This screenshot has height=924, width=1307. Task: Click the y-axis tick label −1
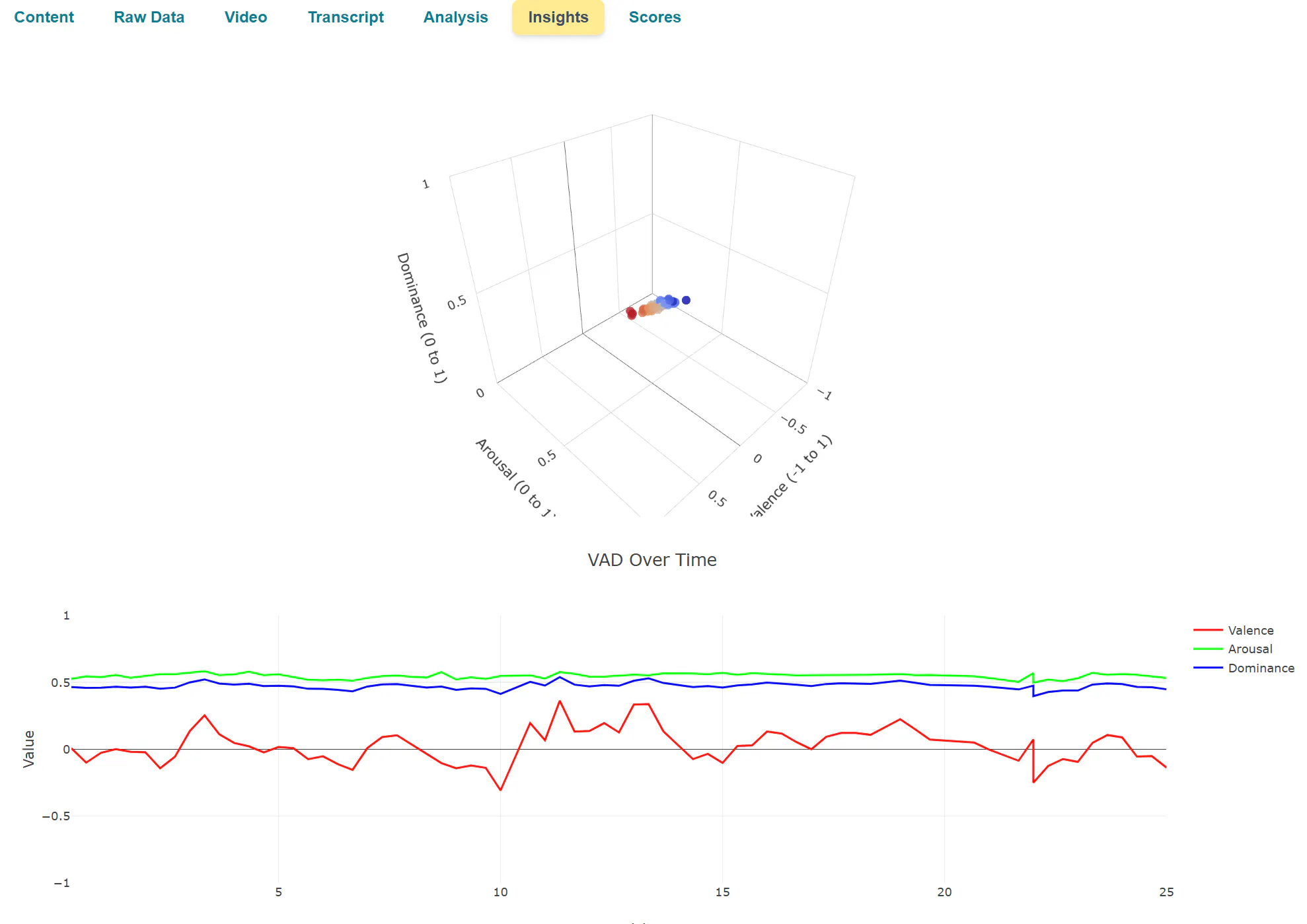[x=61, y=883]
